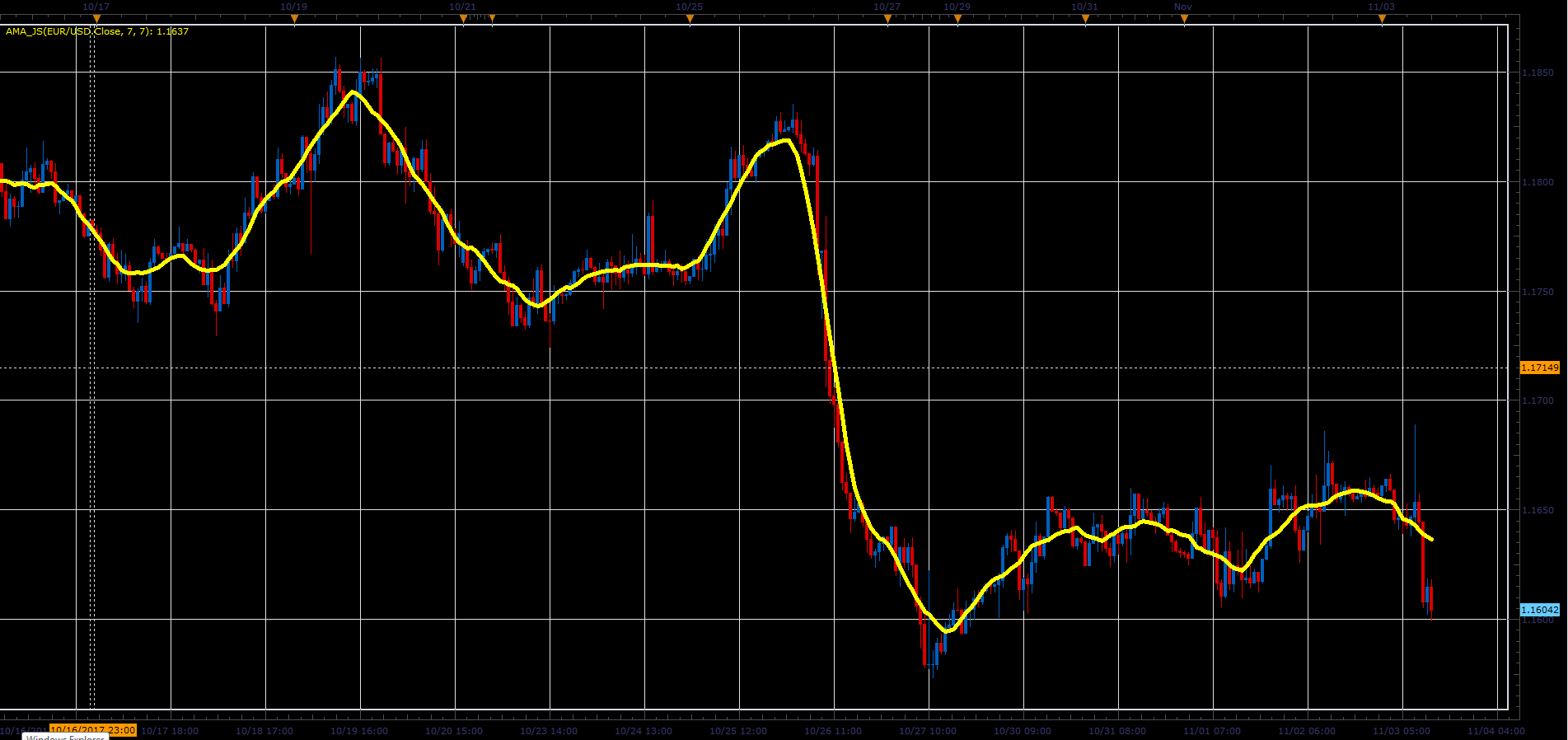Click the 10/19 16:00 time axis label

(359, 731)
